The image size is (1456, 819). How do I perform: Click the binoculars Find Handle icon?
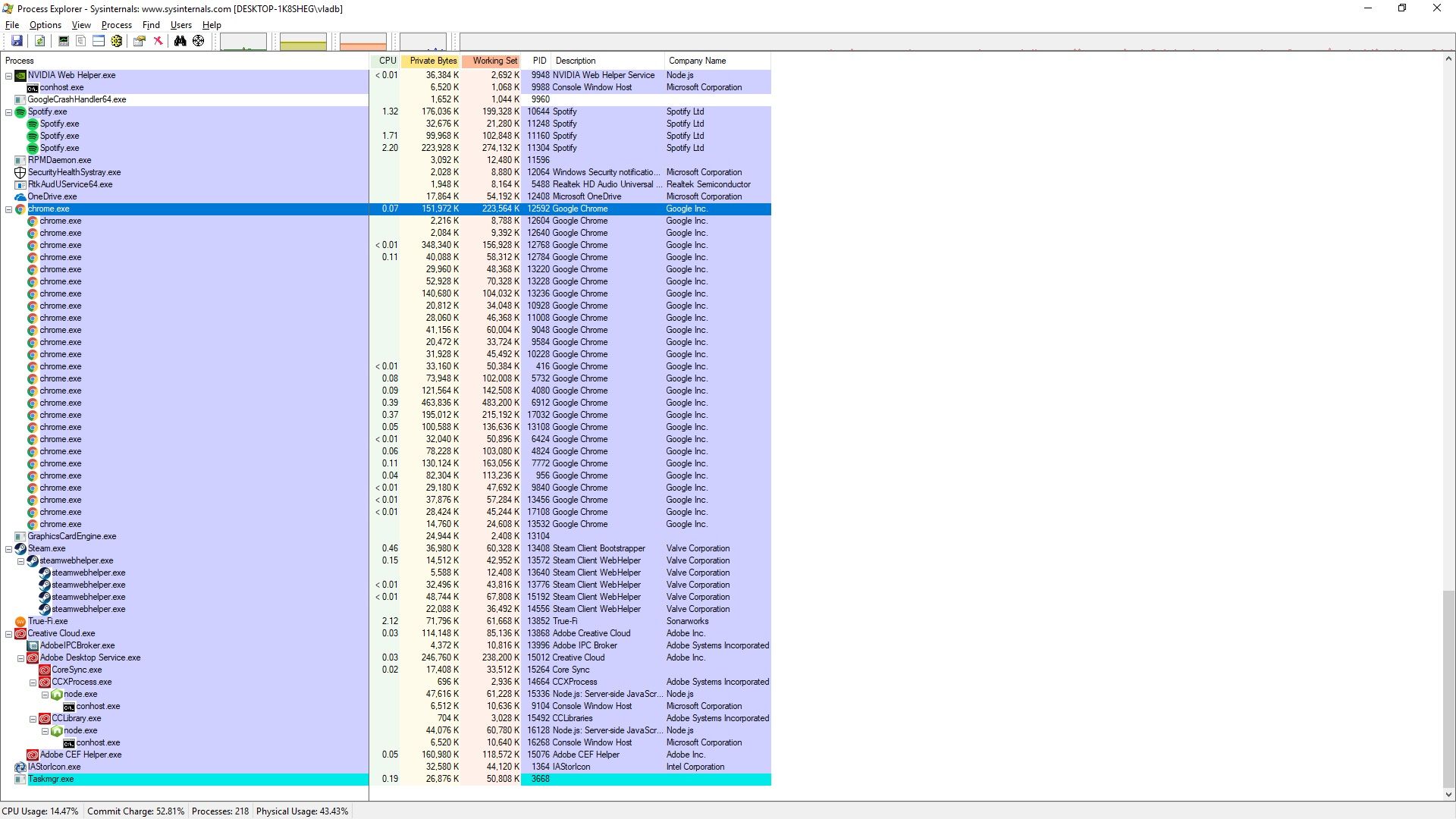tap(180, 41)
